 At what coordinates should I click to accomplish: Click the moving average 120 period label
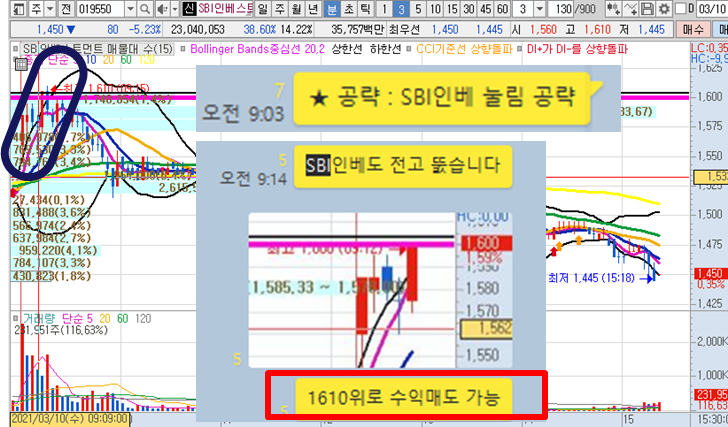pos(147,59)
